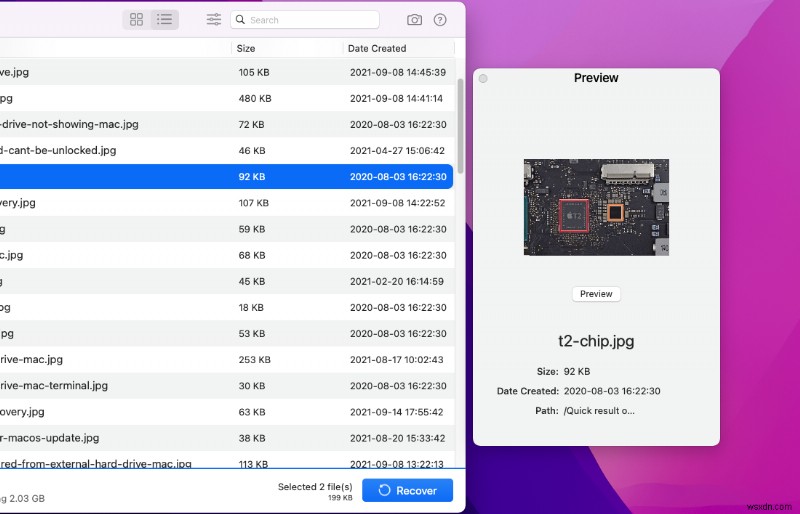Select the rive-mac-terminal.jpg file
This screenshot has width=800, height=514.
(x=227, y=385)
